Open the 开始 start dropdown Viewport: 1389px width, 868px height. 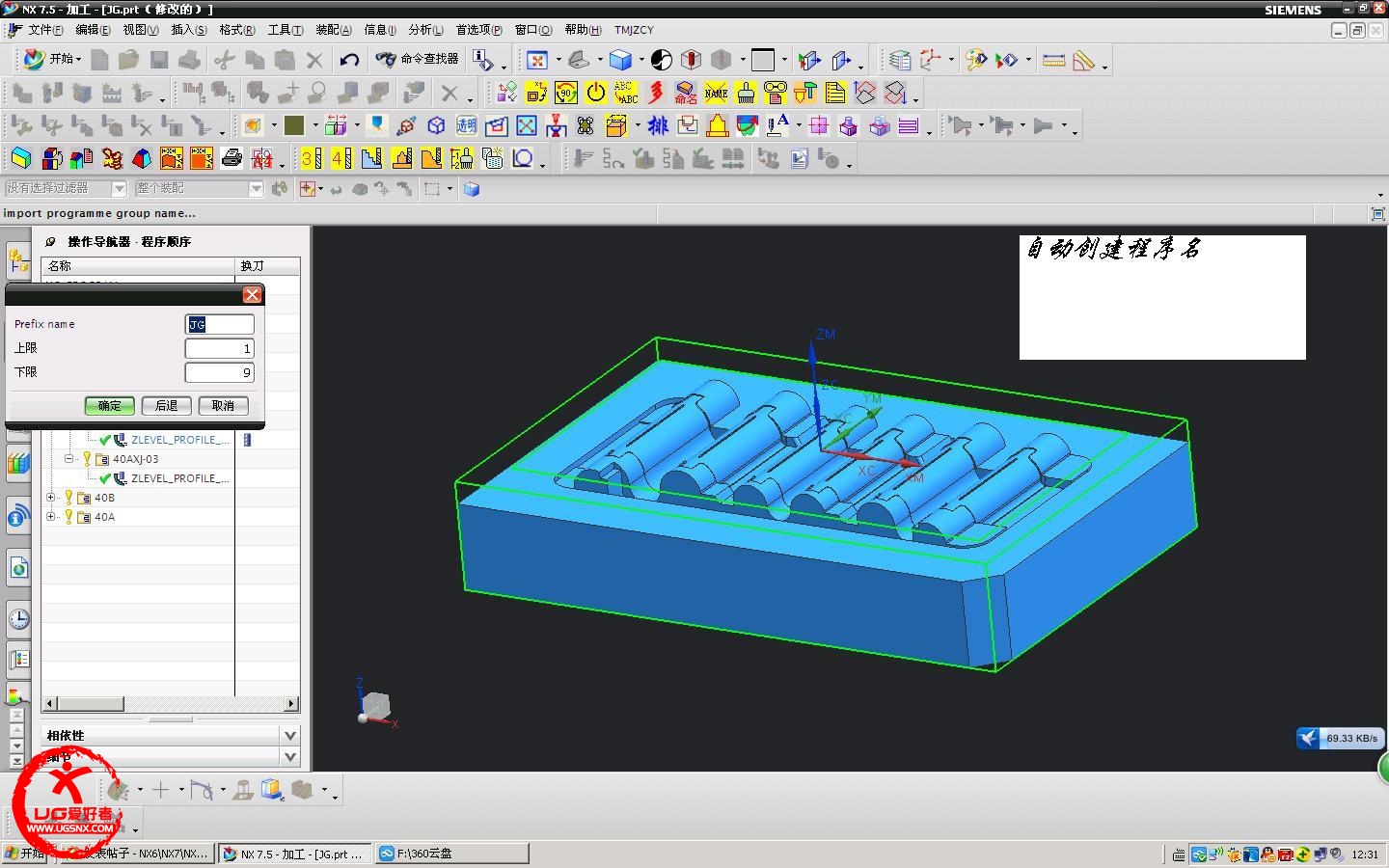coord(52,60)
